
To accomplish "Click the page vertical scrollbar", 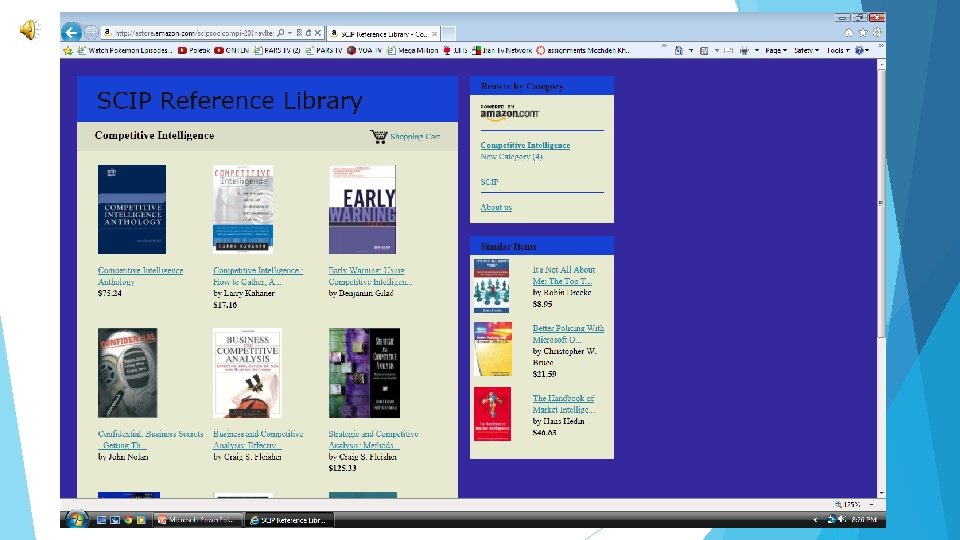I will coord(881,278).
